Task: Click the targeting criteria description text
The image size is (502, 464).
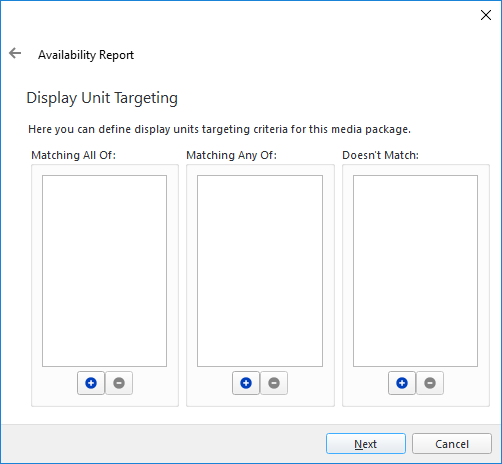Action: (x=219, y=129)
